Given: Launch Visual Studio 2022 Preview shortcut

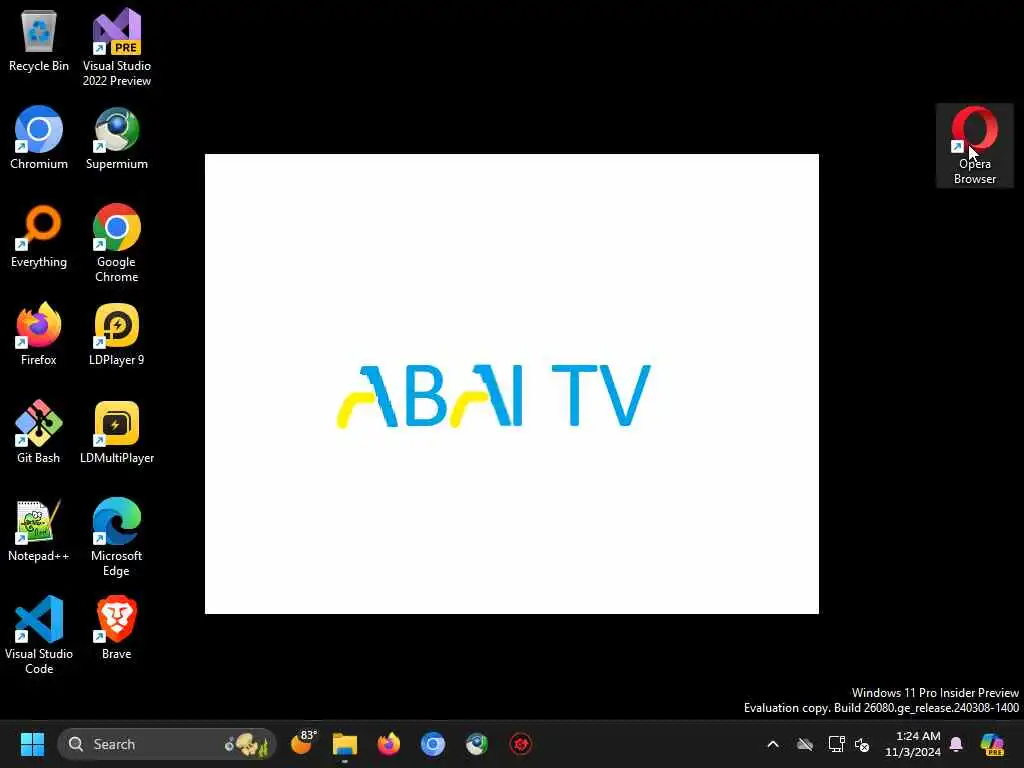Looking at the screenshot, I should (x=117, y=48).
